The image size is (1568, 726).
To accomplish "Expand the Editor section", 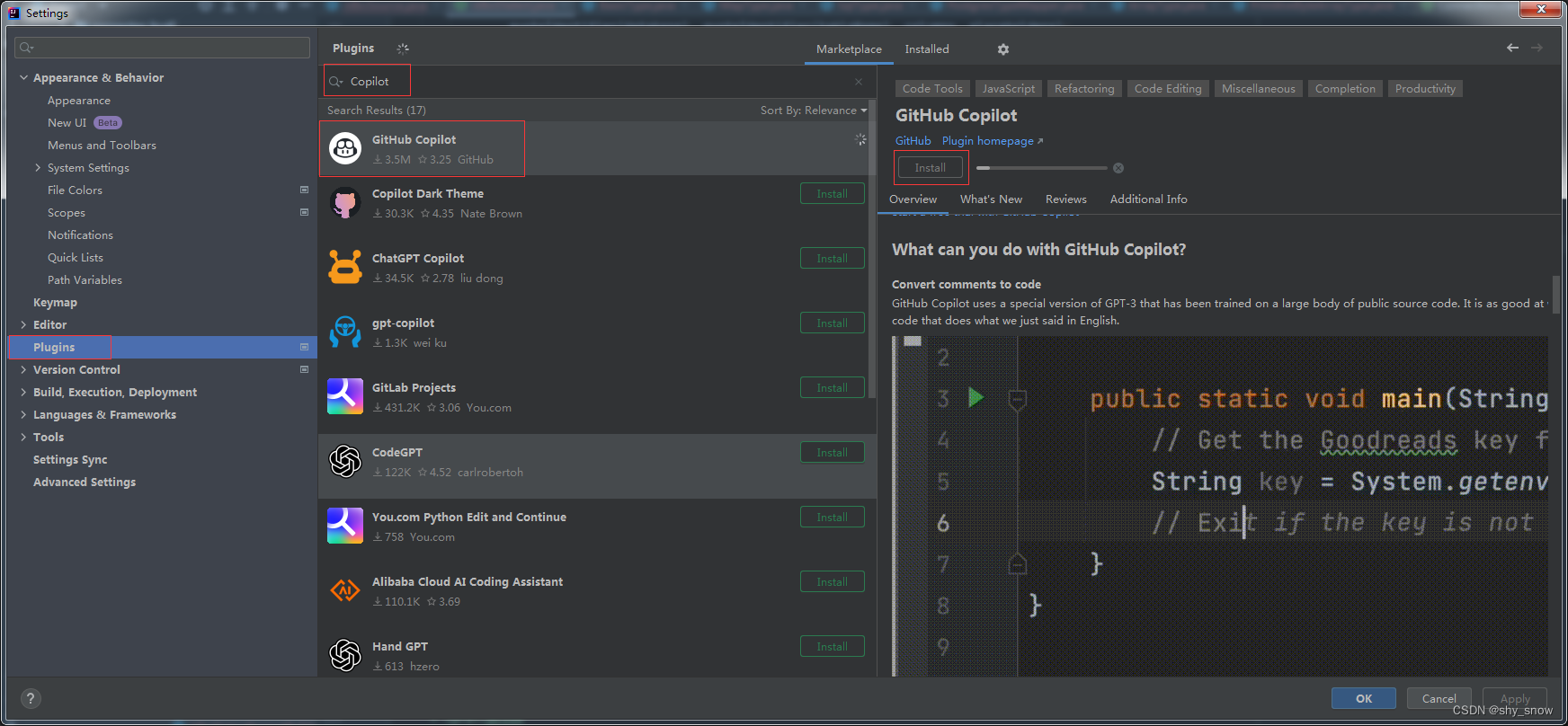I will [23, 324].
